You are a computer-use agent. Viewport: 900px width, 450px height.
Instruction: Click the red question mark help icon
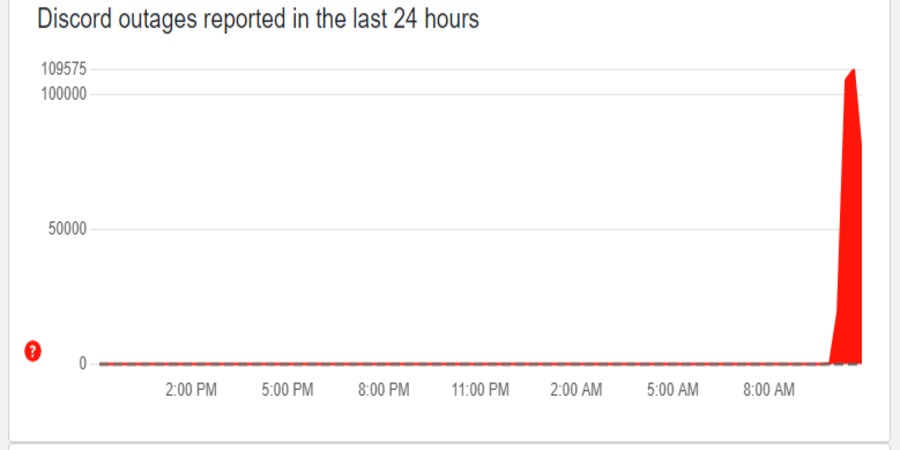[33, 351]
